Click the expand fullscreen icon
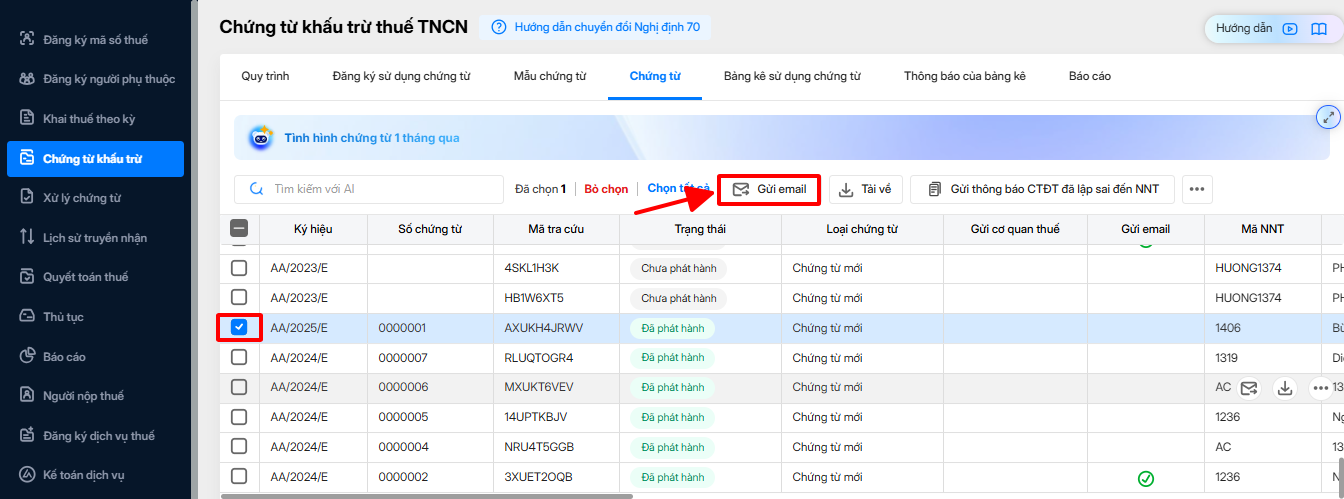The width and height of the screenshot is (1344, 499). pos(1328,118)
